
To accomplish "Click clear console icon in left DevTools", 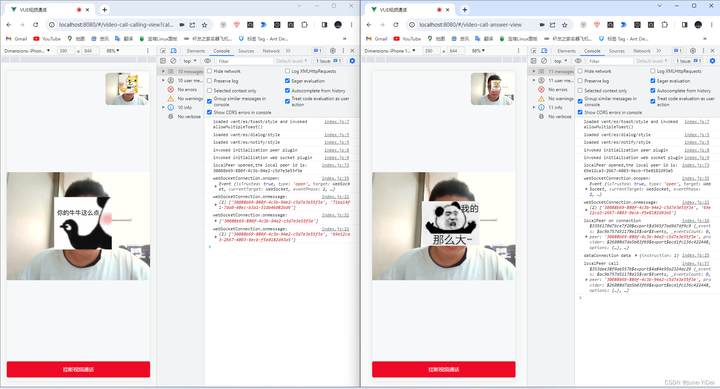I will tap(173, 61).
